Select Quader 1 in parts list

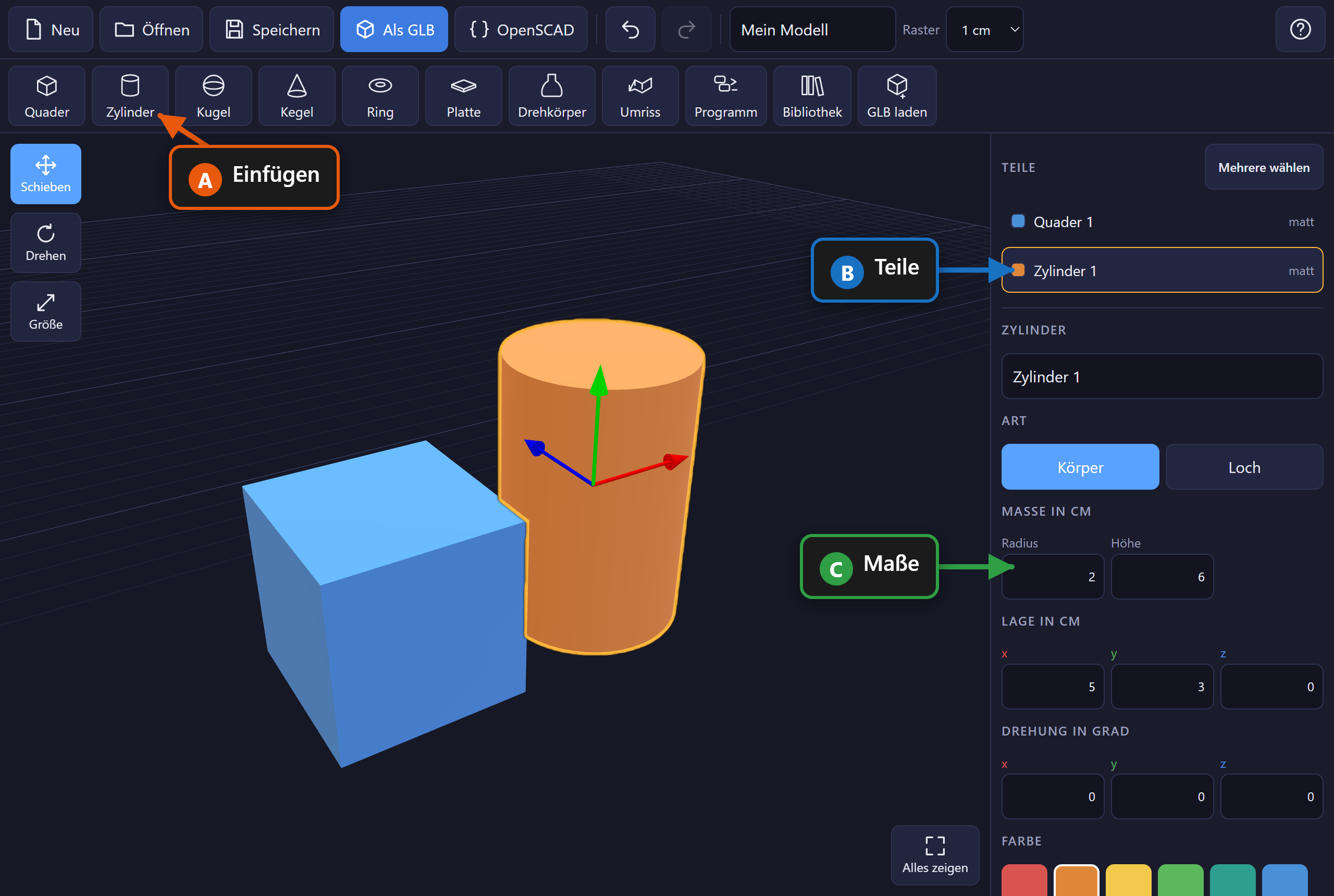coord(1162,222)
